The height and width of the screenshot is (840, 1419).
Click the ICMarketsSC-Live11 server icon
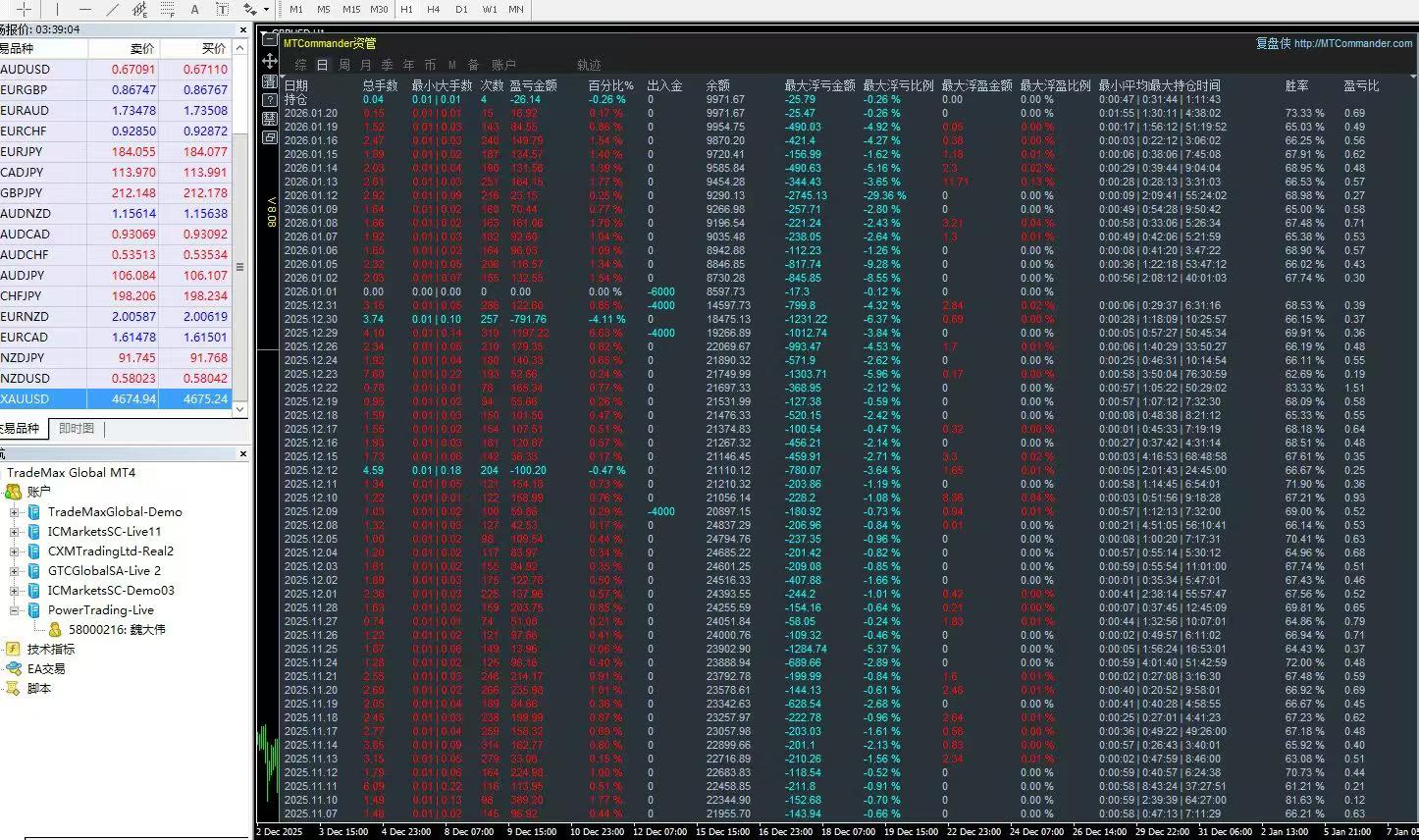(34, 532)
